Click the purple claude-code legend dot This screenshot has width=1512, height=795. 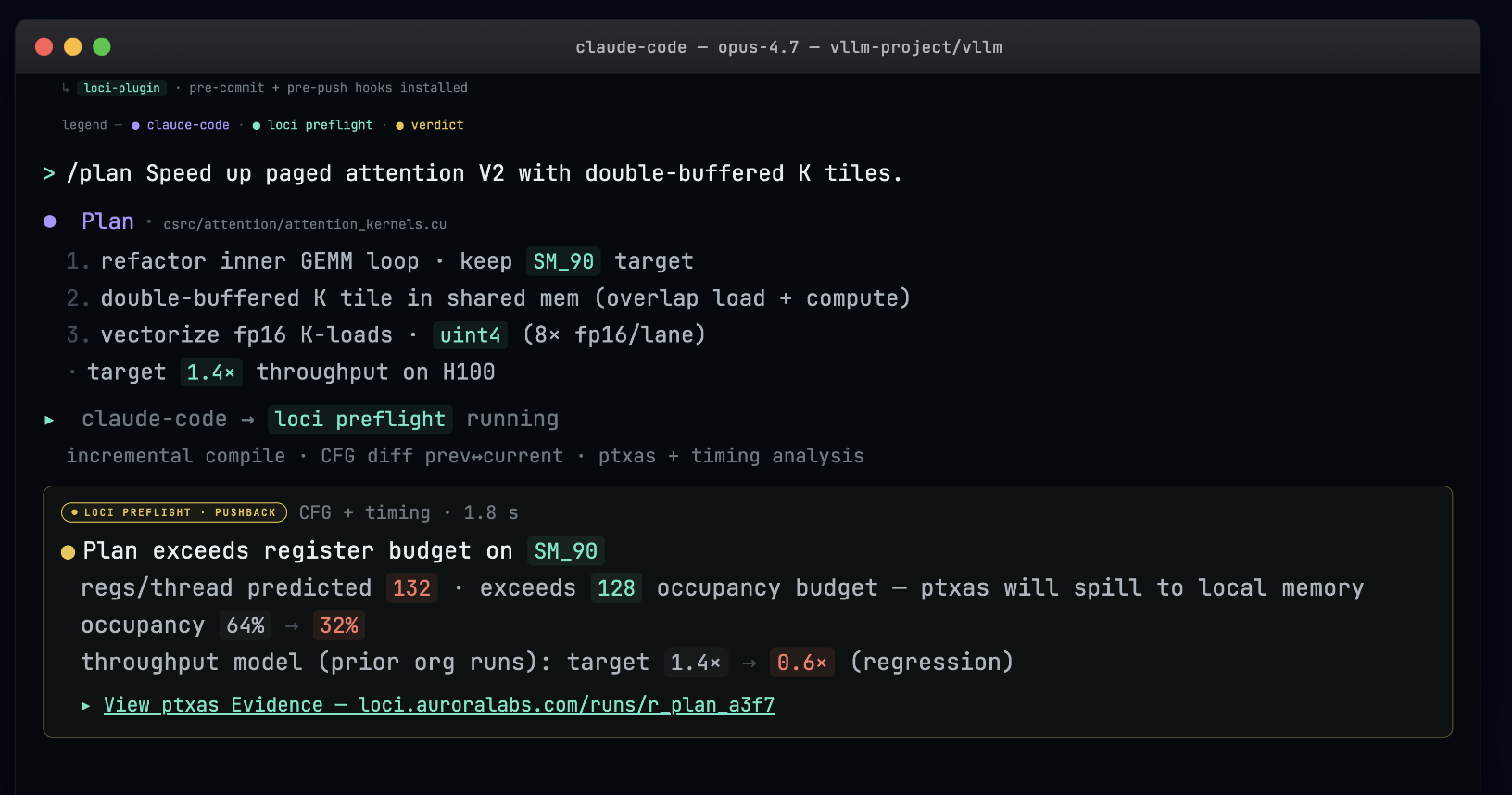coord(135,125)
